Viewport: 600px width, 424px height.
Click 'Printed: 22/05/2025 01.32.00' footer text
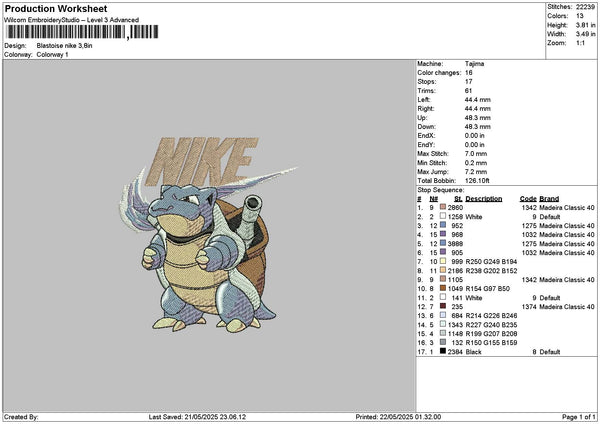[x=398, y=417]
